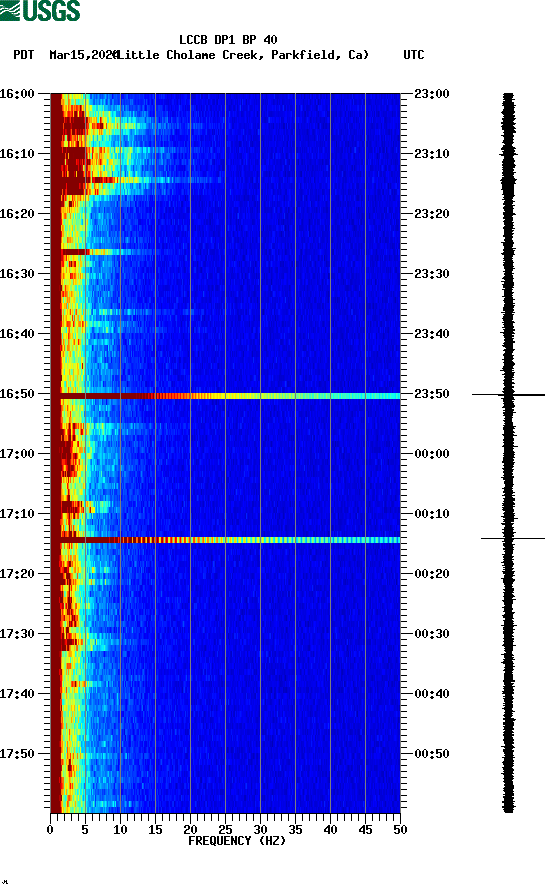Viewport: 552px width, 893px height.
Task: Click the 'FREQUENCY (HZ)' axis title
Action: (237, 841)
